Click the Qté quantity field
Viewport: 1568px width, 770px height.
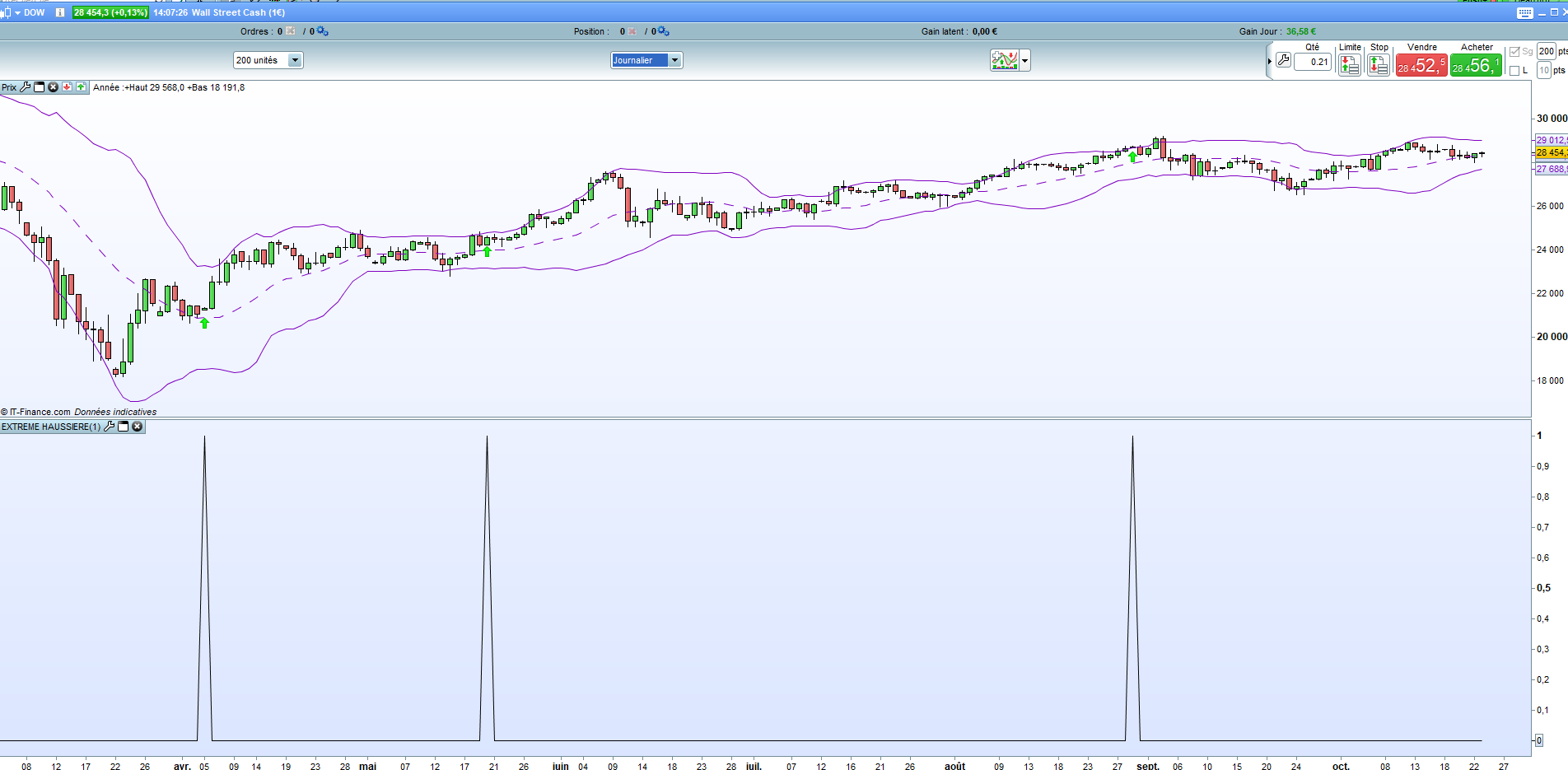[x=1313, y=62]
